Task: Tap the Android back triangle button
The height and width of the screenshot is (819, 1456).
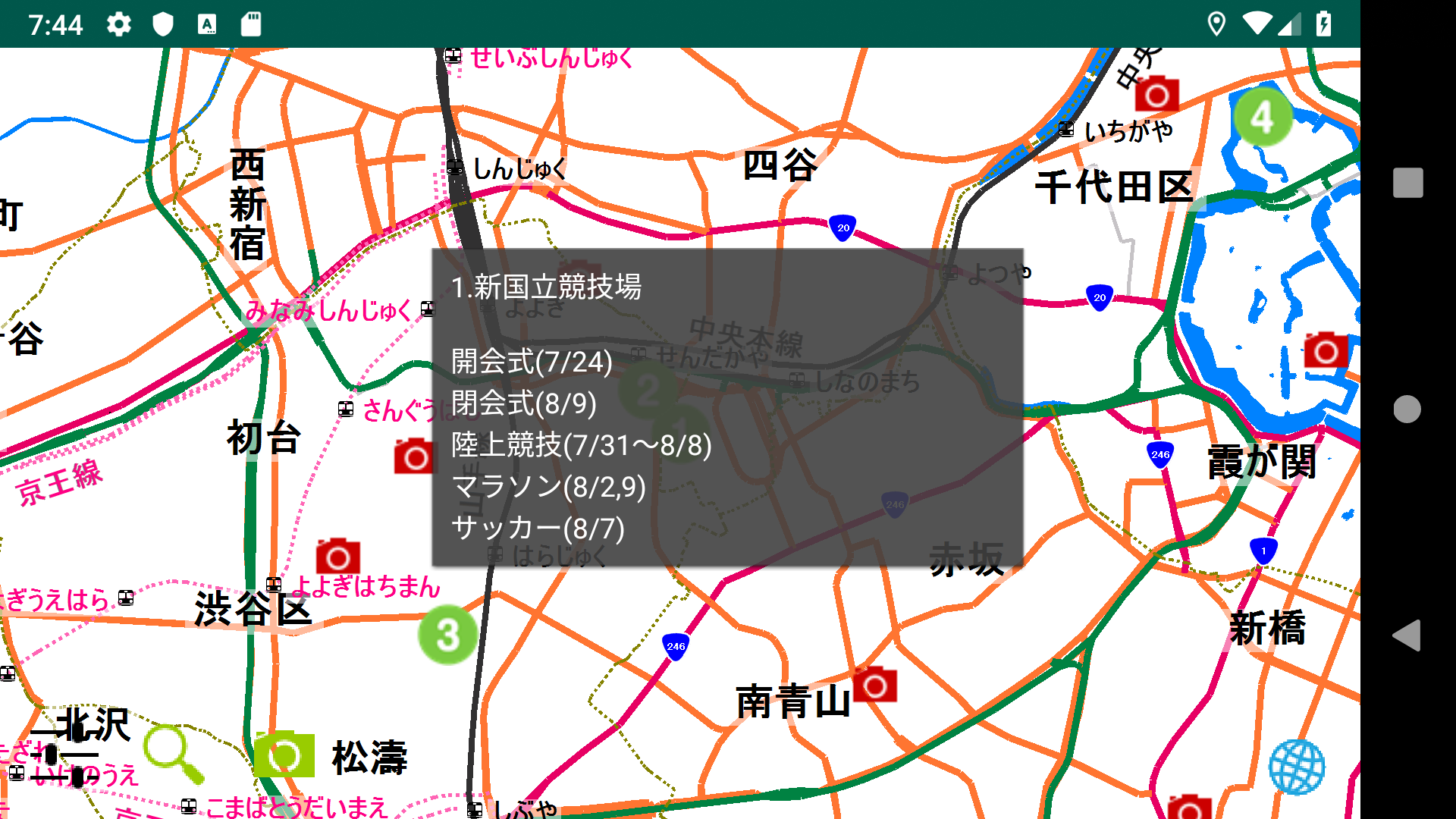Action: [1407, 635]
